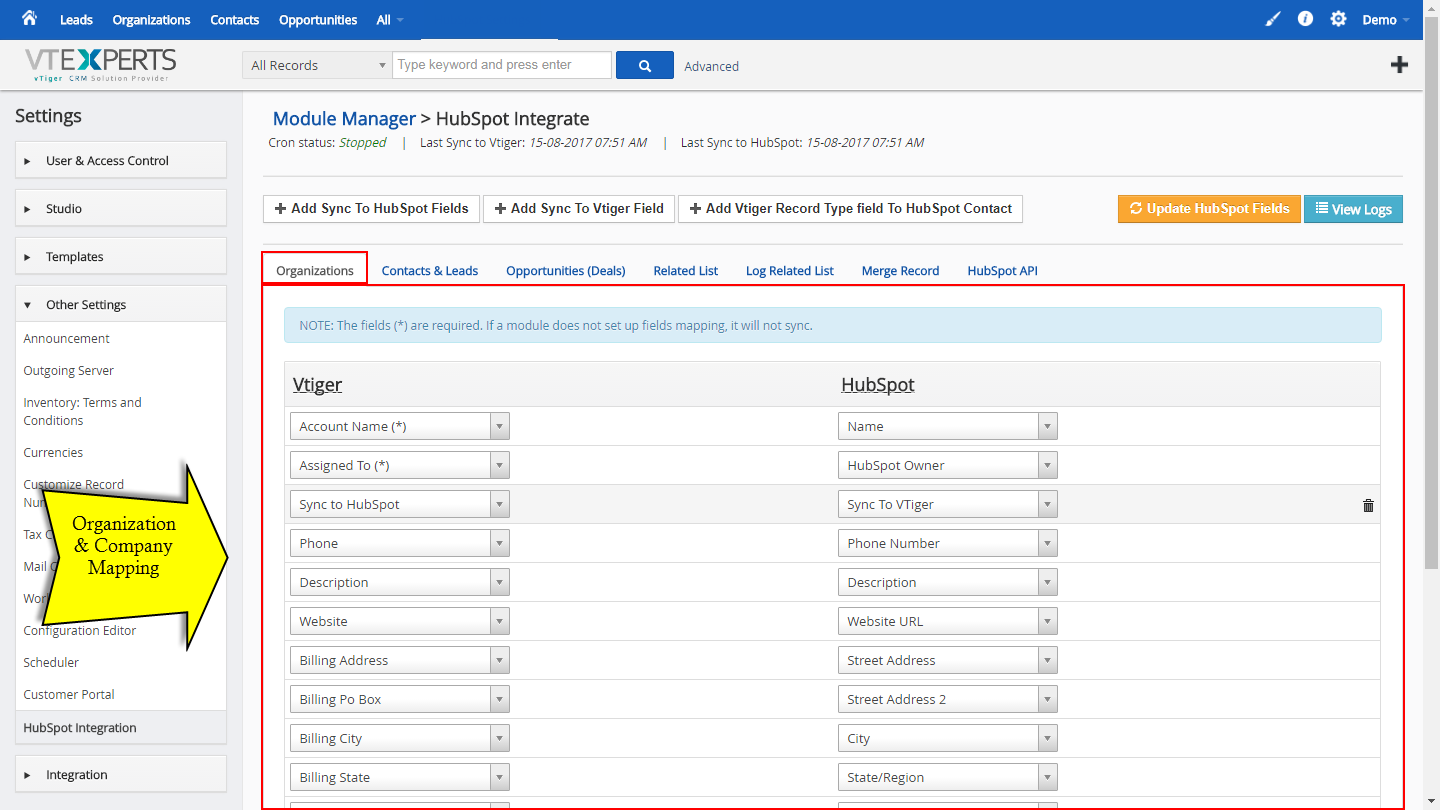
Task: Open the Billing City Vtiger dropdown
Action: pos(400,738)
